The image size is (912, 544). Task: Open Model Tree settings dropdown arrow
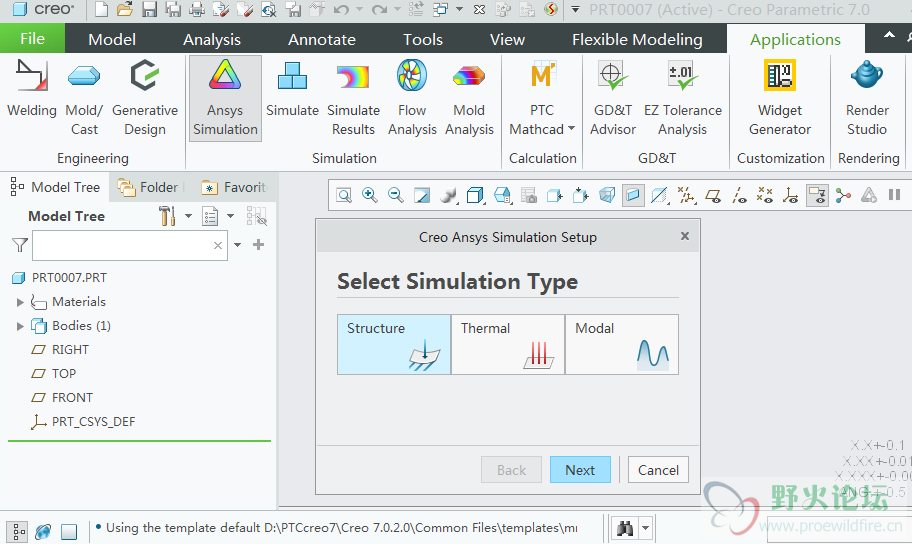188,216
